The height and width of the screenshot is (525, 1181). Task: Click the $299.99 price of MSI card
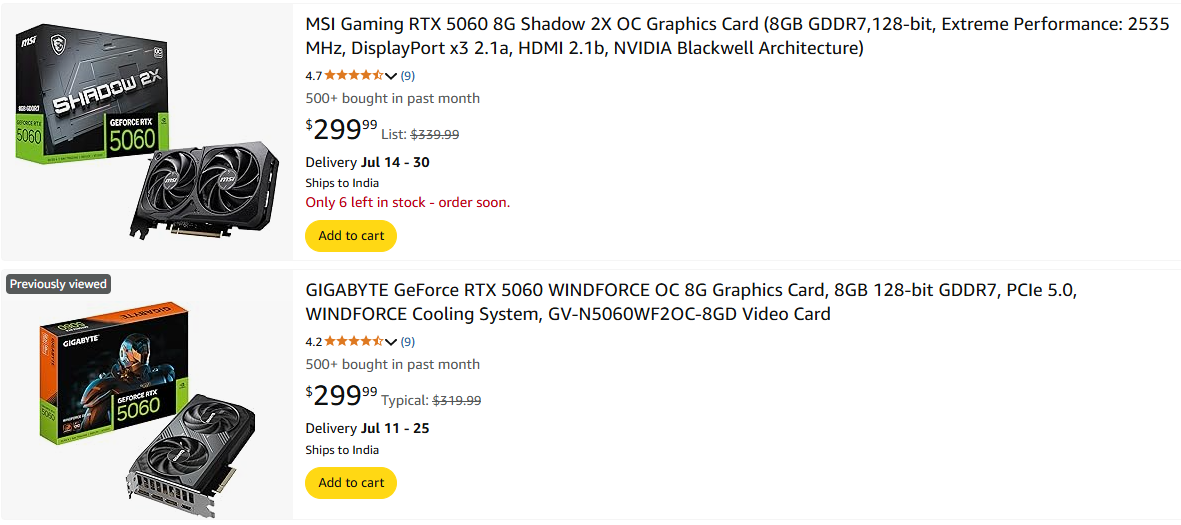[342, 130]
